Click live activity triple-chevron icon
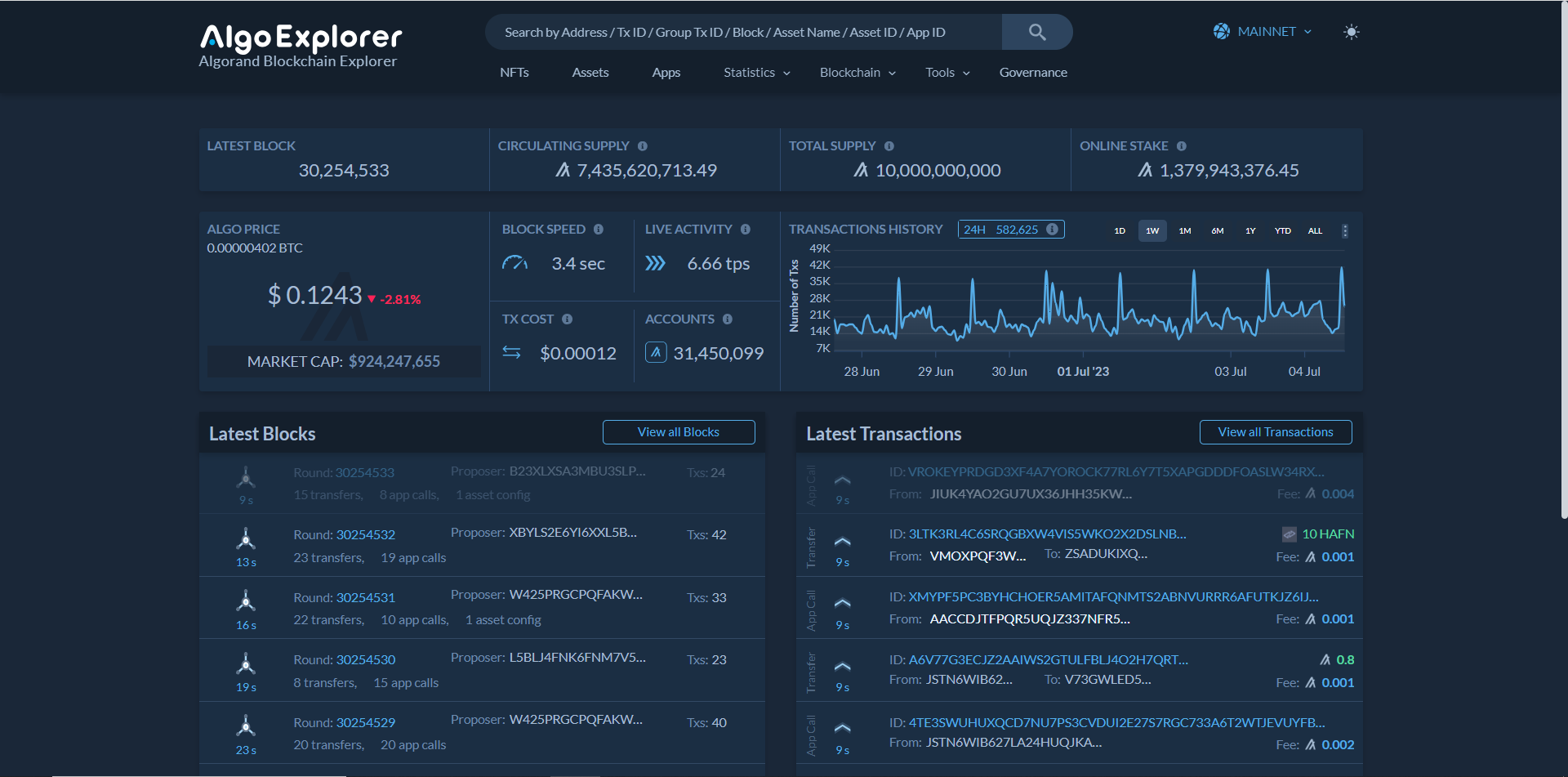 [656, 263]
